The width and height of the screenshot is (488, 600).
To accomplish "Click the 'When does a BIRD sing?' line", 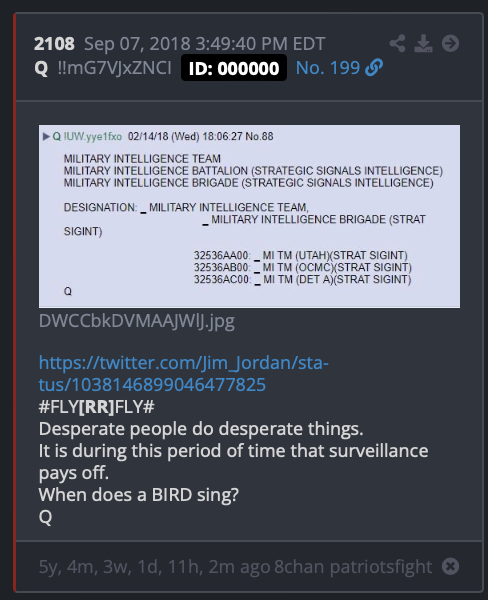I will pyautogui.click(x=139, y=495).
